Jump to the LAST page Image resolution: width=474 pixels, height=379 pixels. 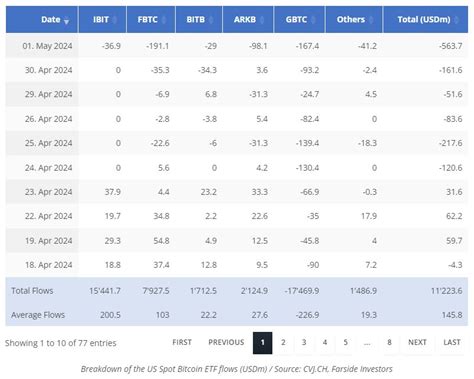452,343
